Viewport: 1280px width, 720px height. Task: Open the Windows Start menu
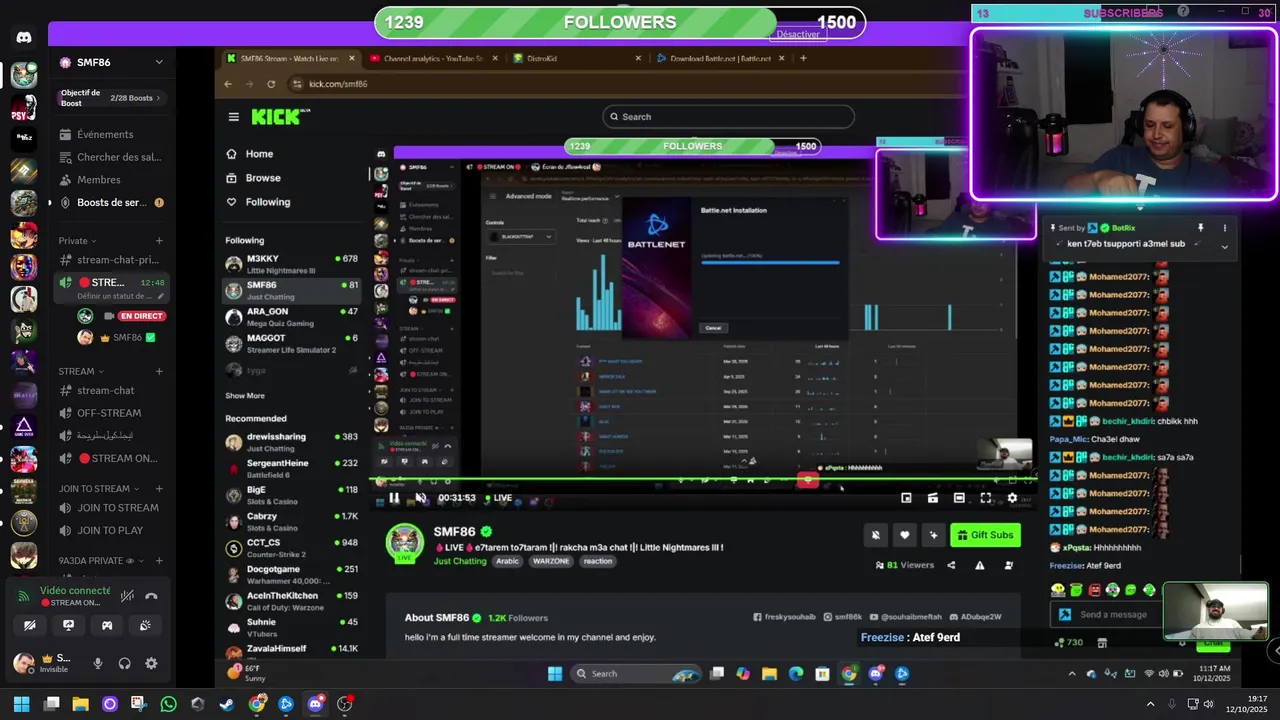pyautogui.click(x=21, y=704)
